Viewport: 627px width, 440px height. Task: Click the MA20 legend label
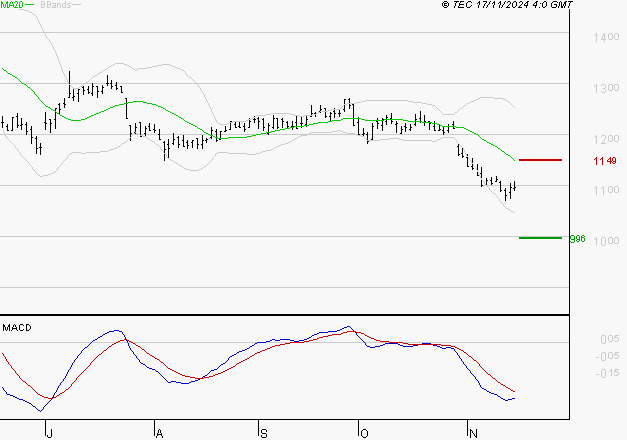[12, 5]
